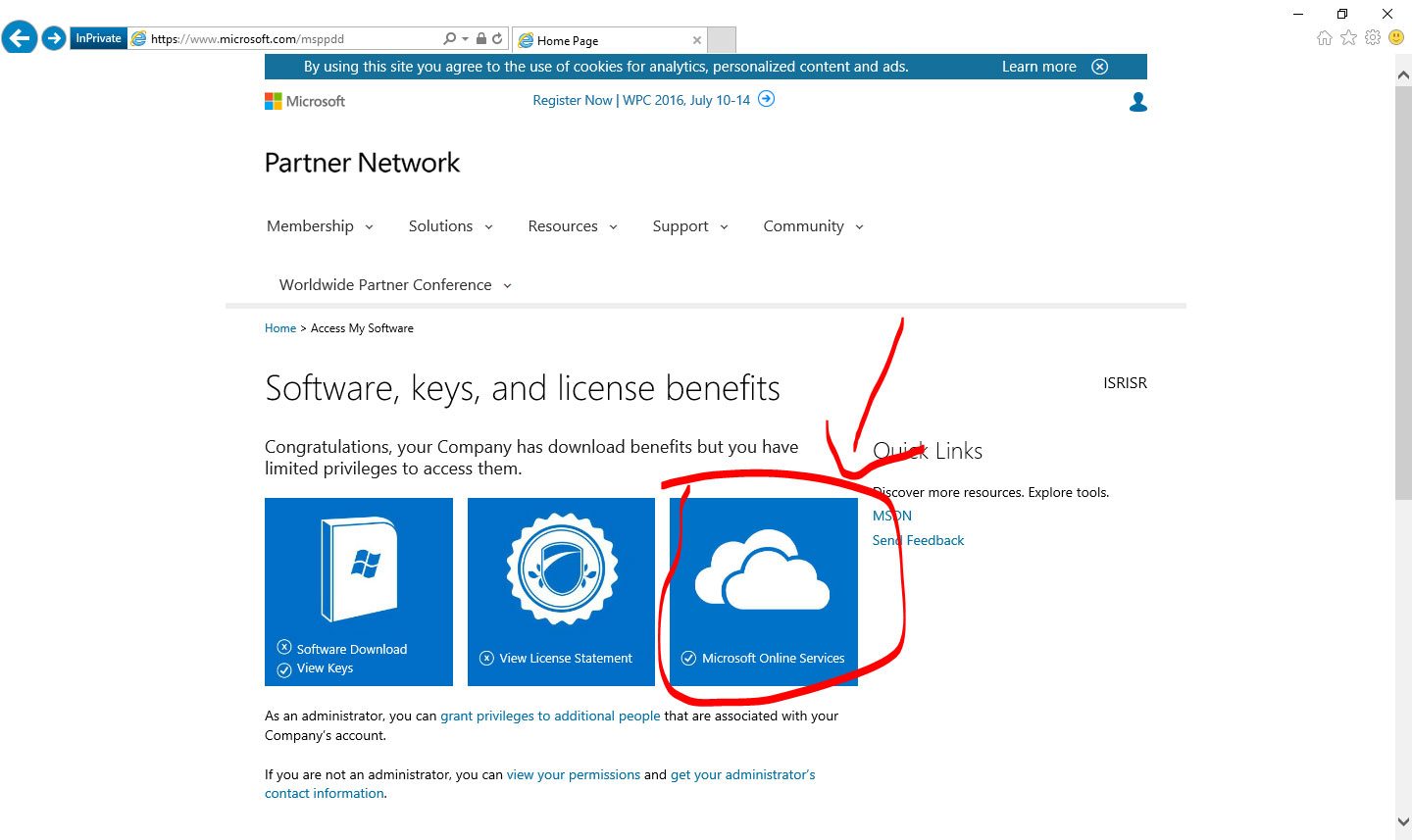Open the Software Download link
This screenshot has height=840, width=1412.
pyautogui.click(x=352, y=649)
